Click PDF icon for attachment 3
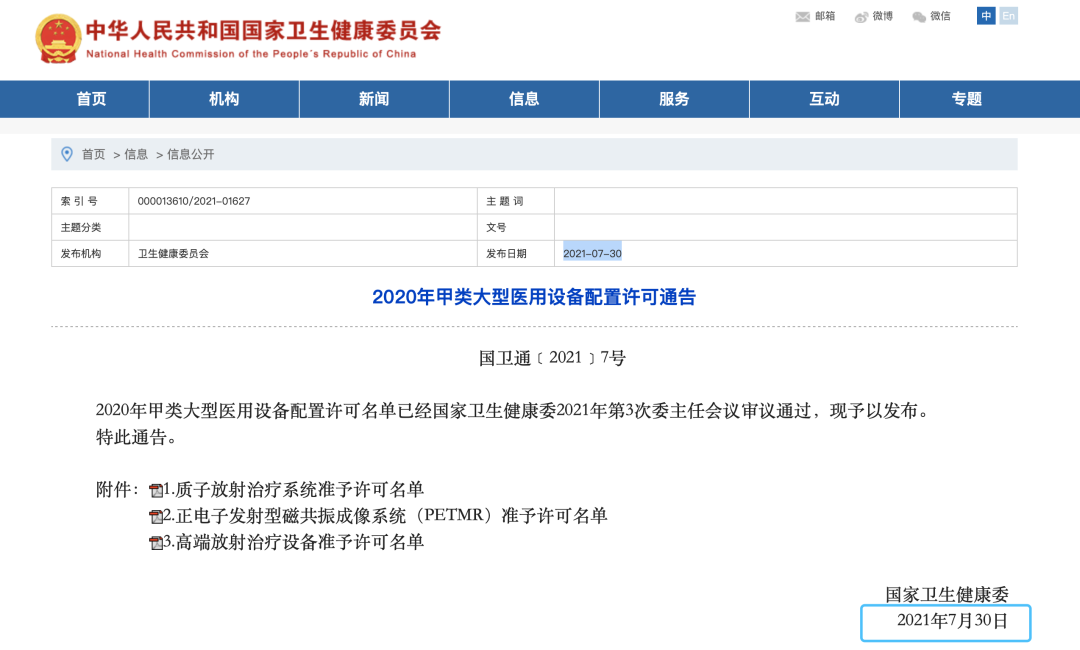The image size is (1080, 650). click(x=156, y=542)
